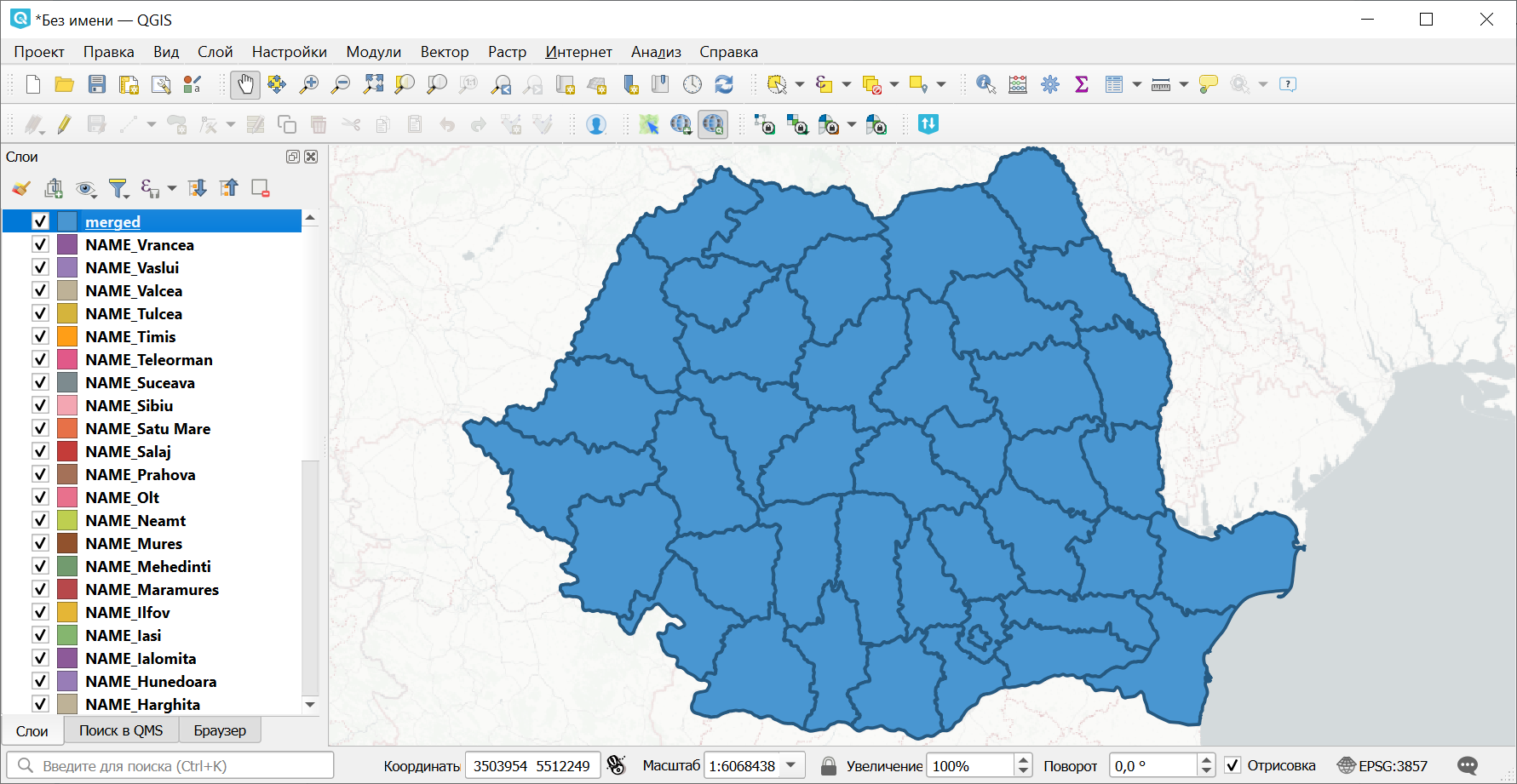The height and width of the screenshot is (784, 1517).
Task: Expand the measure tool dropdown arrow
Action: pos(1183,84)
